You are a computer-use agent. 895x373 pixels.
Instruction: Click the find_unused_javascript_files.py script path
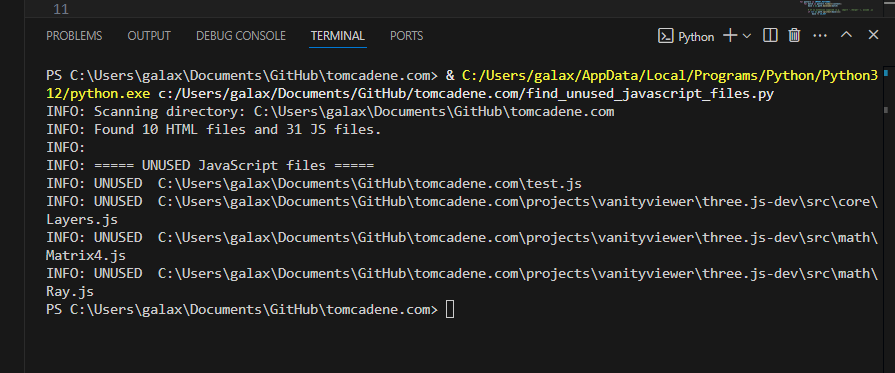466,94
